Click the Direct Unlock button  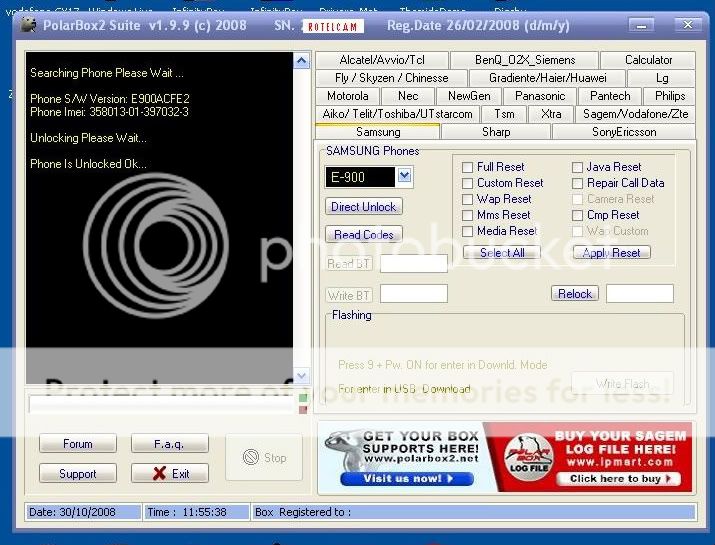pos(363,207)
